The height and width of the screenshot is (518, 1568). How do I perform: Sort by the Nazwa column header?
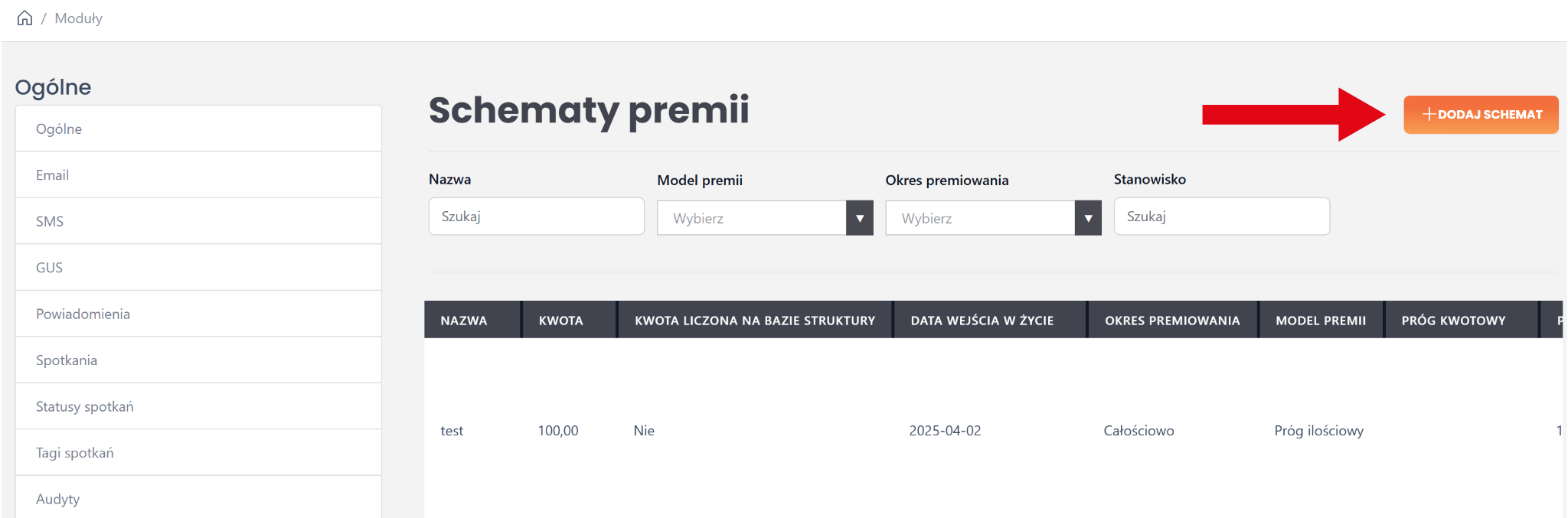tap(463, 321)
